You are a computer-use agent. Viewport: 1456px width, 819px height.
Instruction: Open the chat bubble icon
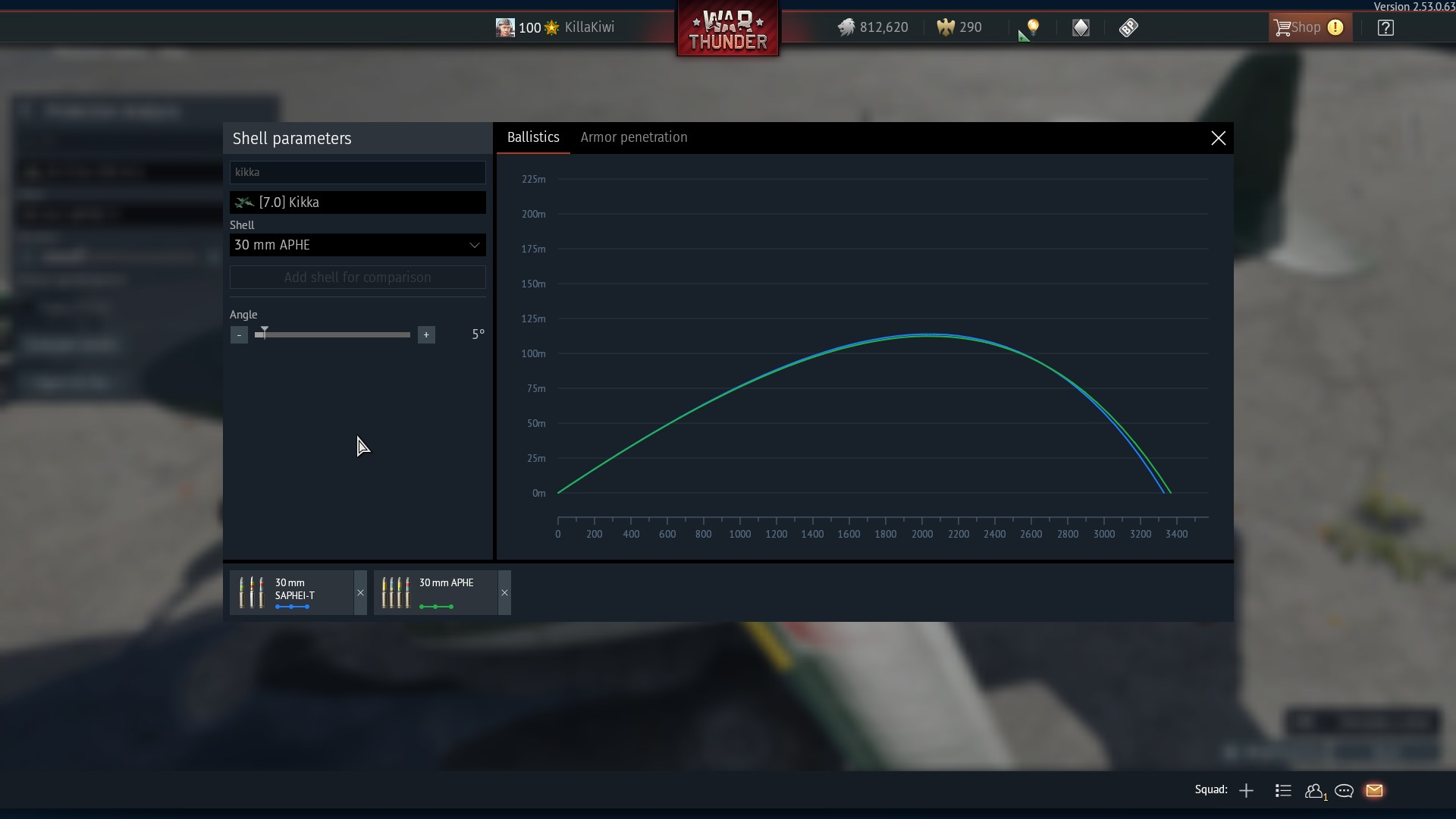click(x=1344, y=790)
